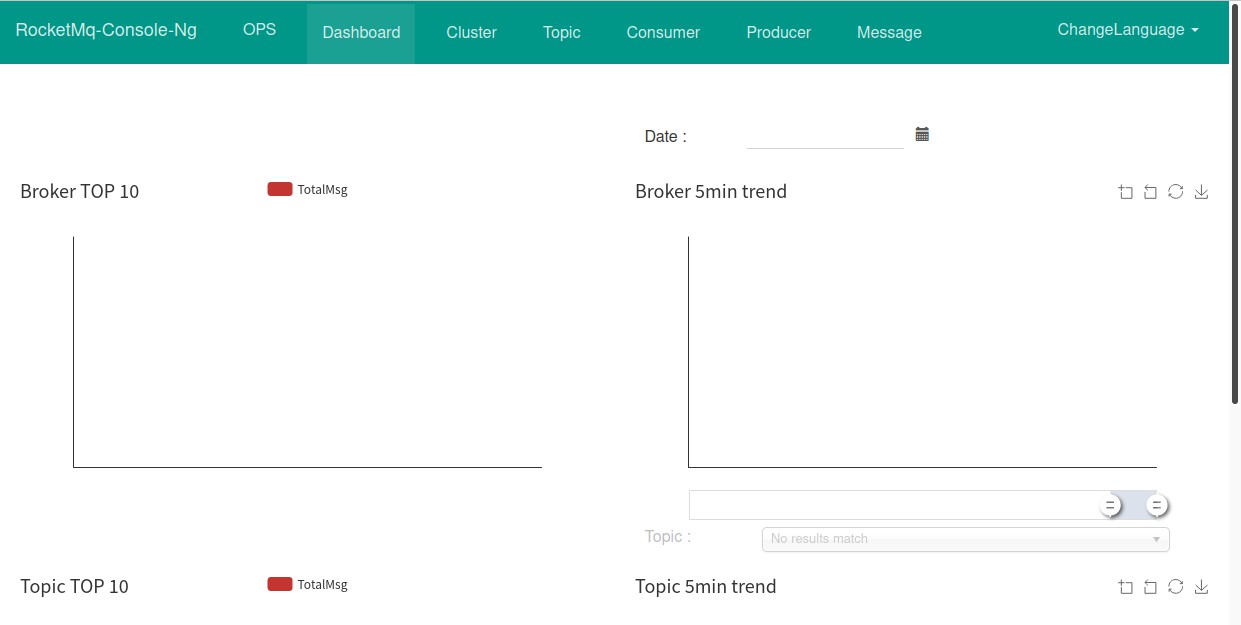Select the Dashboard tab
Viewport: 1241px width, 625px height.
pyautogui.click(x=361, y=33)
